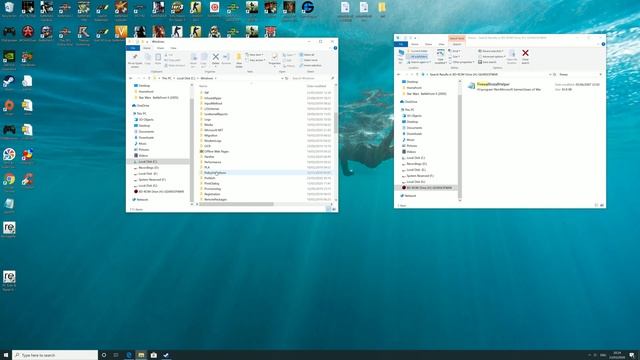Open Advanced options dropdown in search ribbon
Viewport: 640px width, 360px height.
pyautogui.click(x=492, y=56)
